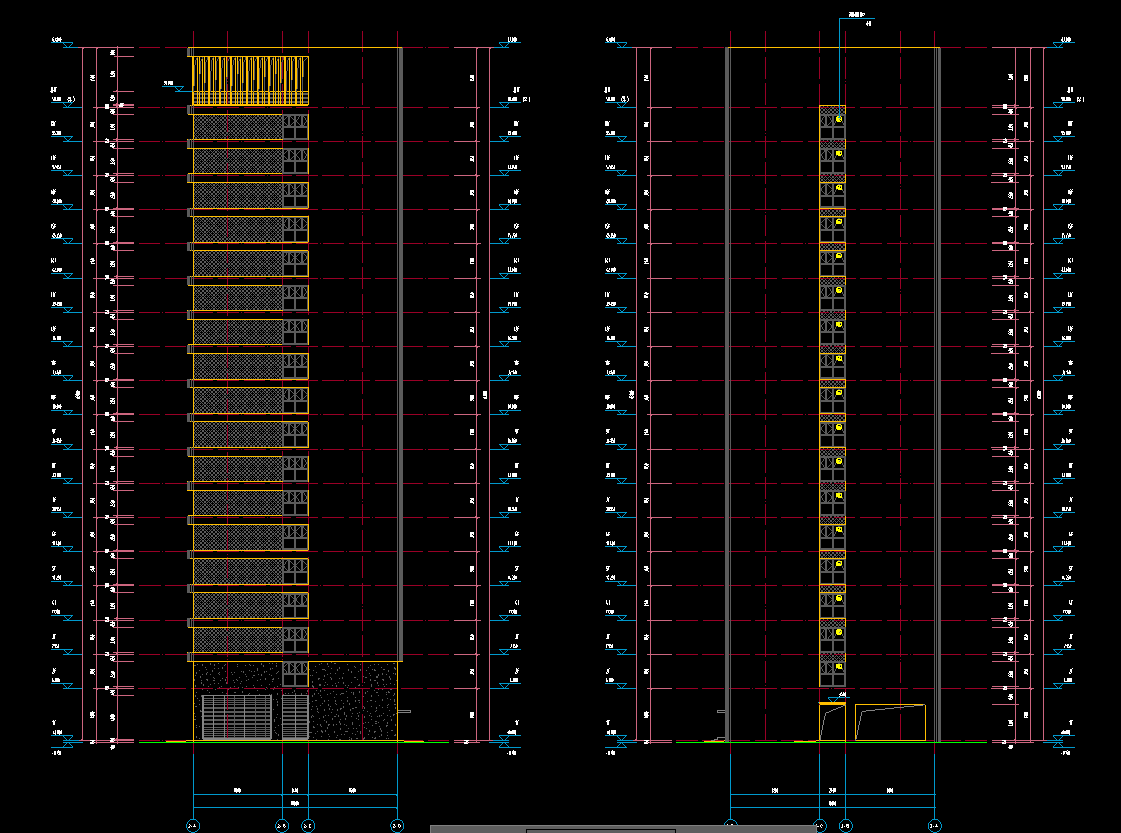1121x833 pixels.
Task: Select top-left elevation level marker of left drawing
Action: 60,42
